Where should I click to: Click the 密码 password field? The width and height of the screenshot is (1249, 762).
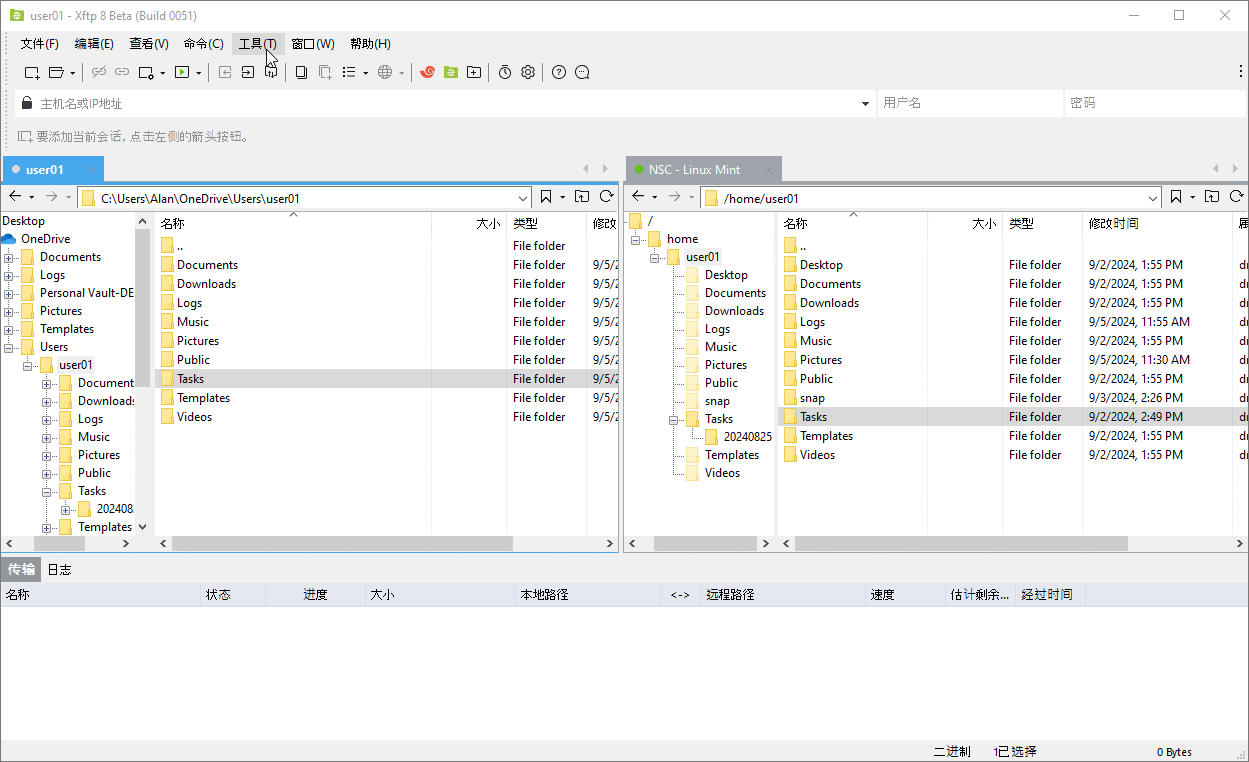coord(1155,103)
